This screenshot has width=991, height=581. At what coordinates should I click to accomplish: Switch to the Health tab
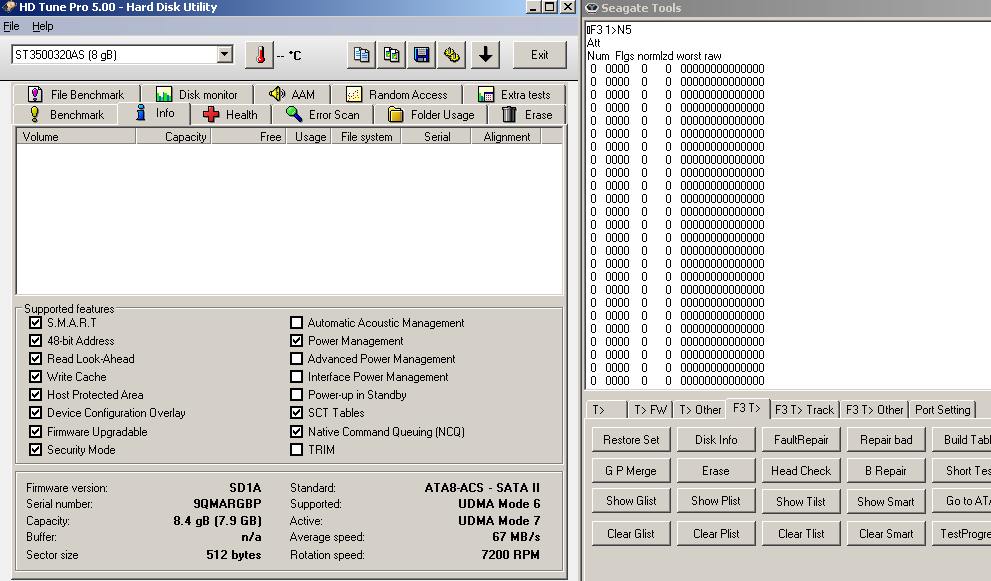tap(230, 114)
